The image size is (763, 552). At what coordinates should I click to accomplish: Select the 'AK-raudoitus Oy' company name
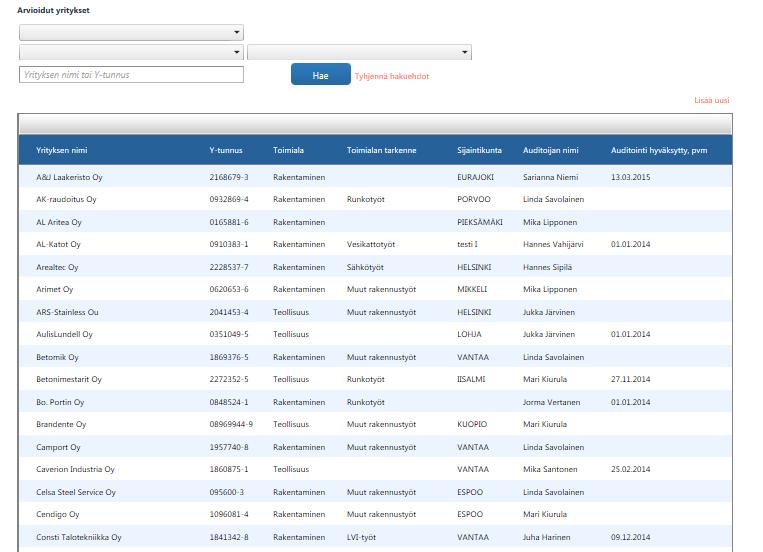(66, 199)
